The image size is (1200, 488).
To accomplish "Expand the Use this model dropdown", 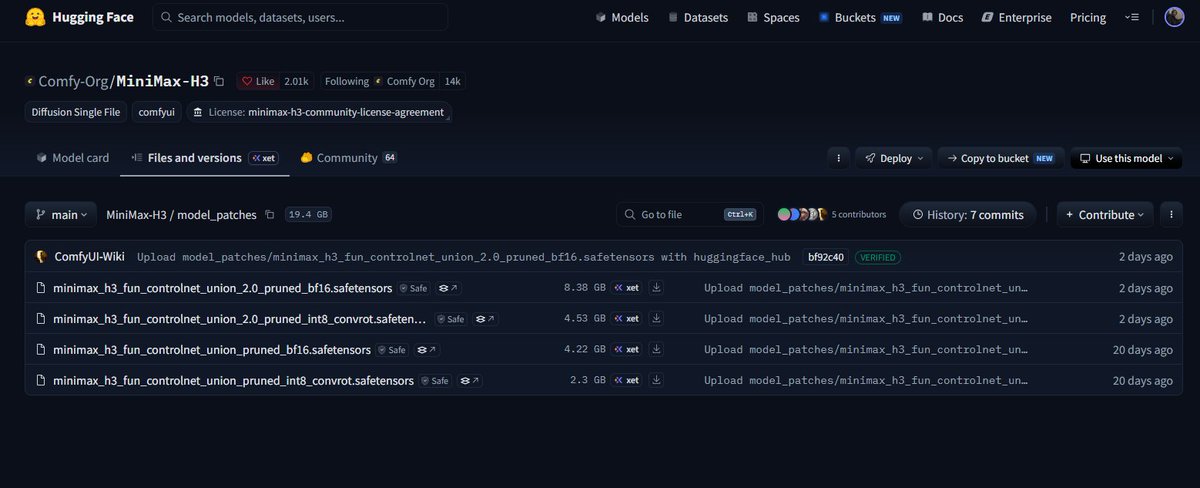I will 1126,158.
